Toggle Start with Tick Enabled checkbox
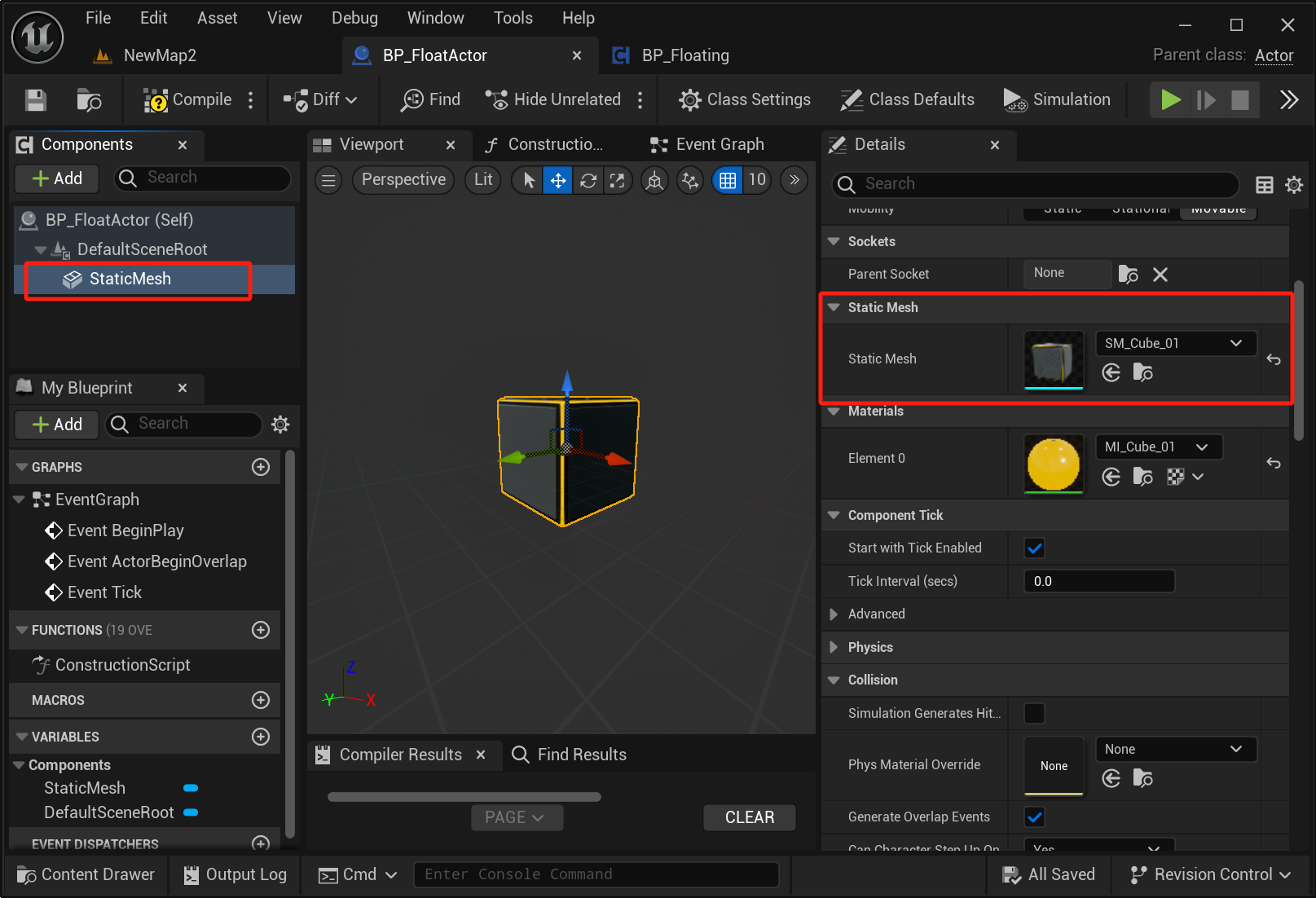Screen dimensions: 1316x898 click(1034, 548)
